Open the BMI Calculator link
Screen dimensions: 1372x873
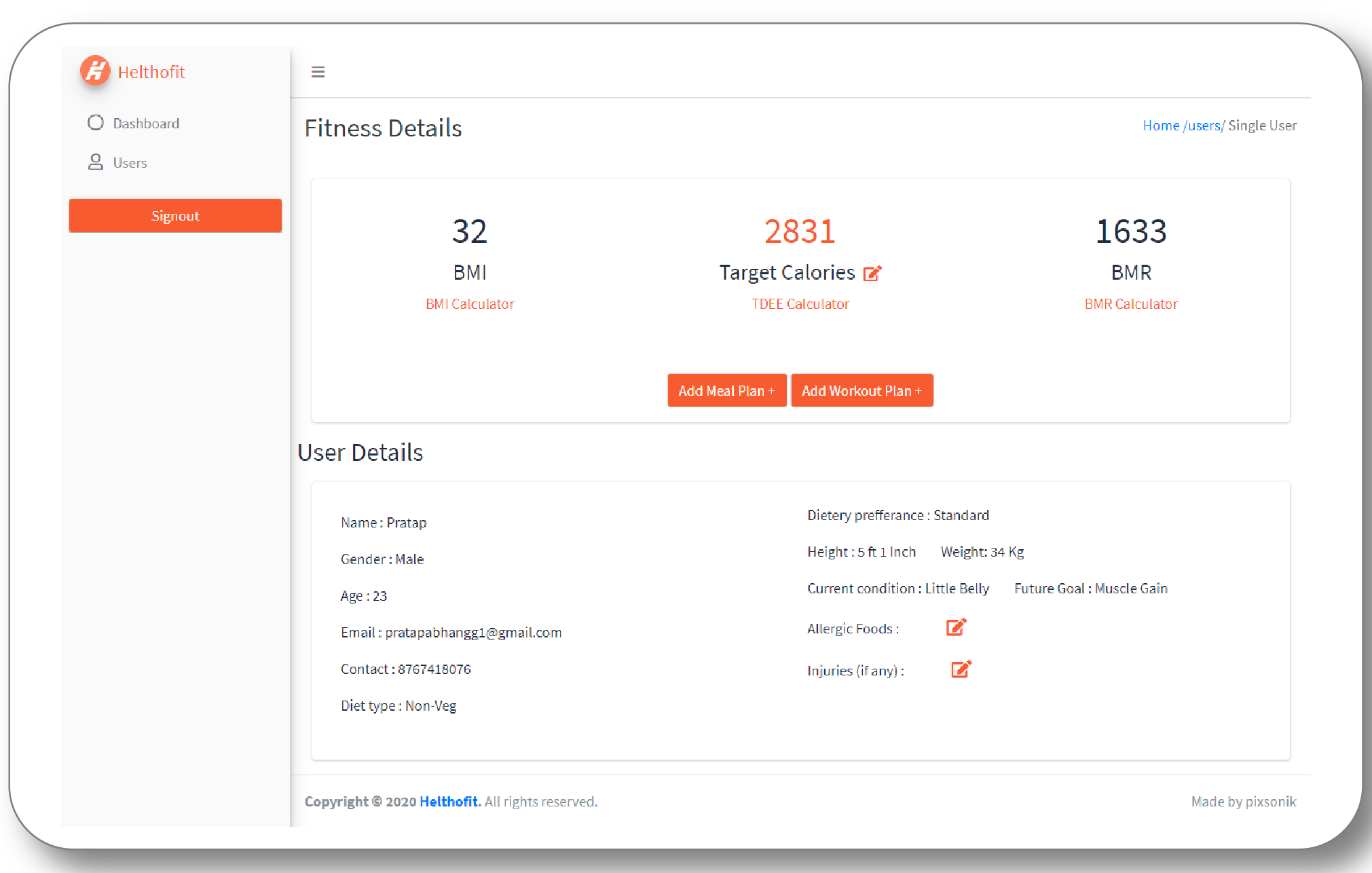470,304
